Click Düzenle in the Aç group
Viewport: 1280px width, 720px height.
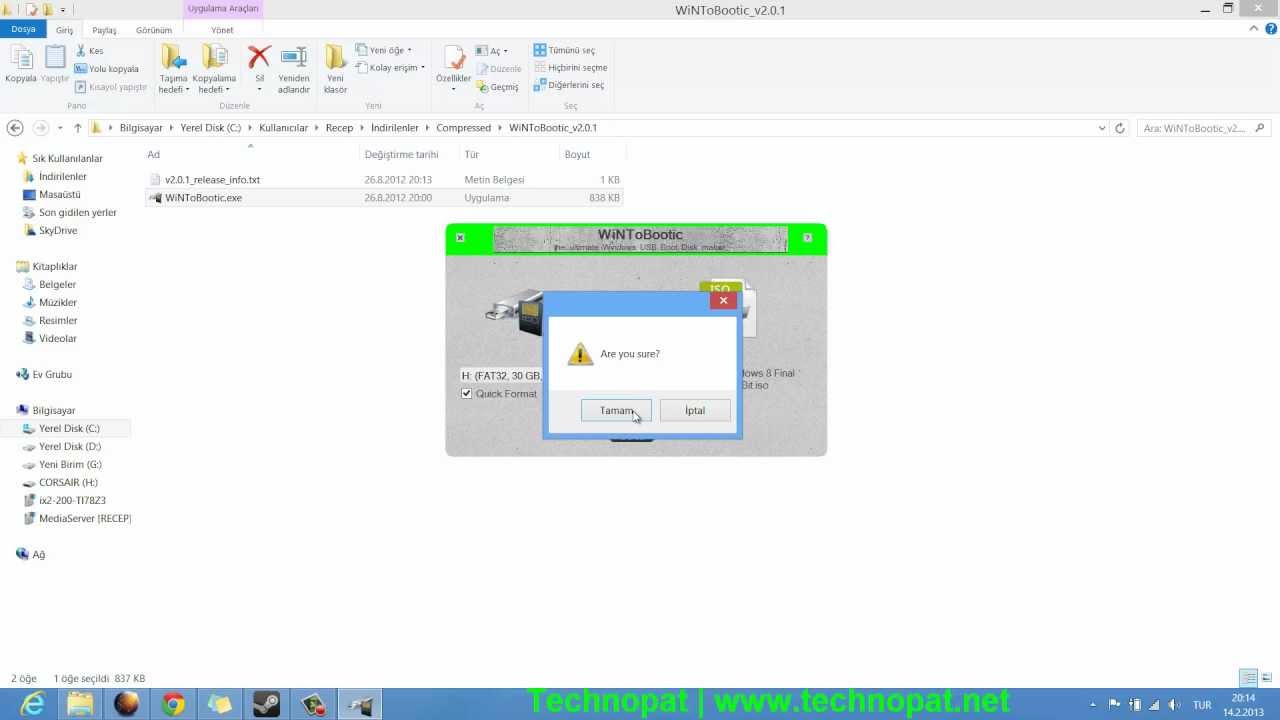tap(499, 69)
